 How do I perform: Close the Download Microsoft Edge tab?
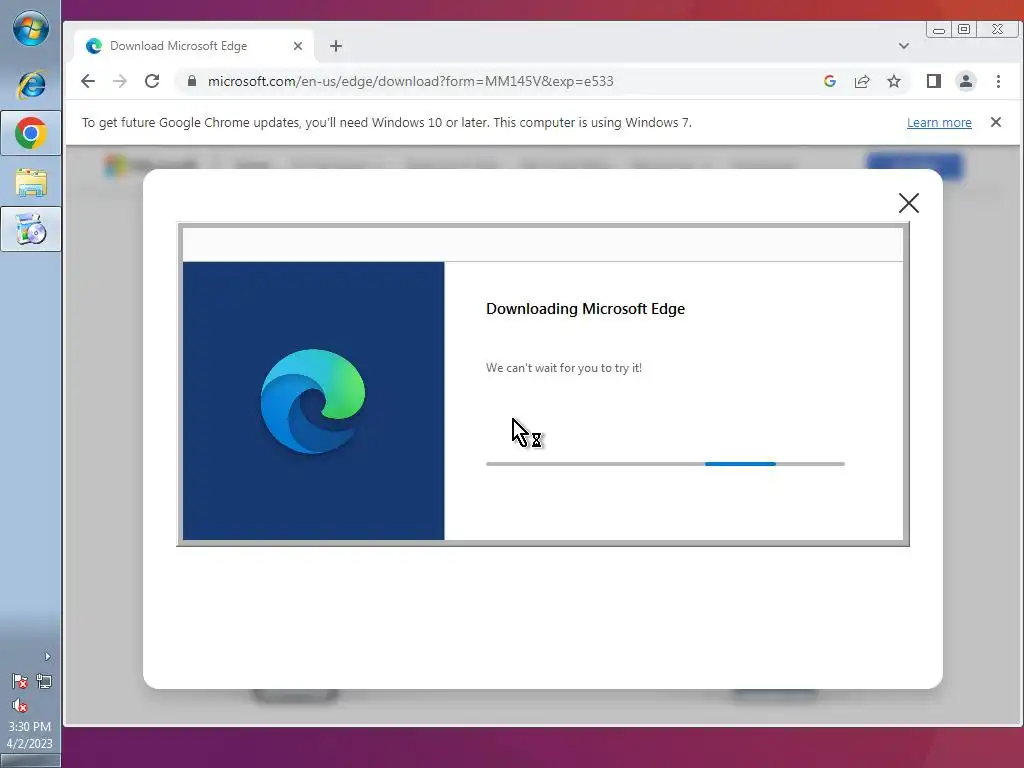click(x=298, y=46)
